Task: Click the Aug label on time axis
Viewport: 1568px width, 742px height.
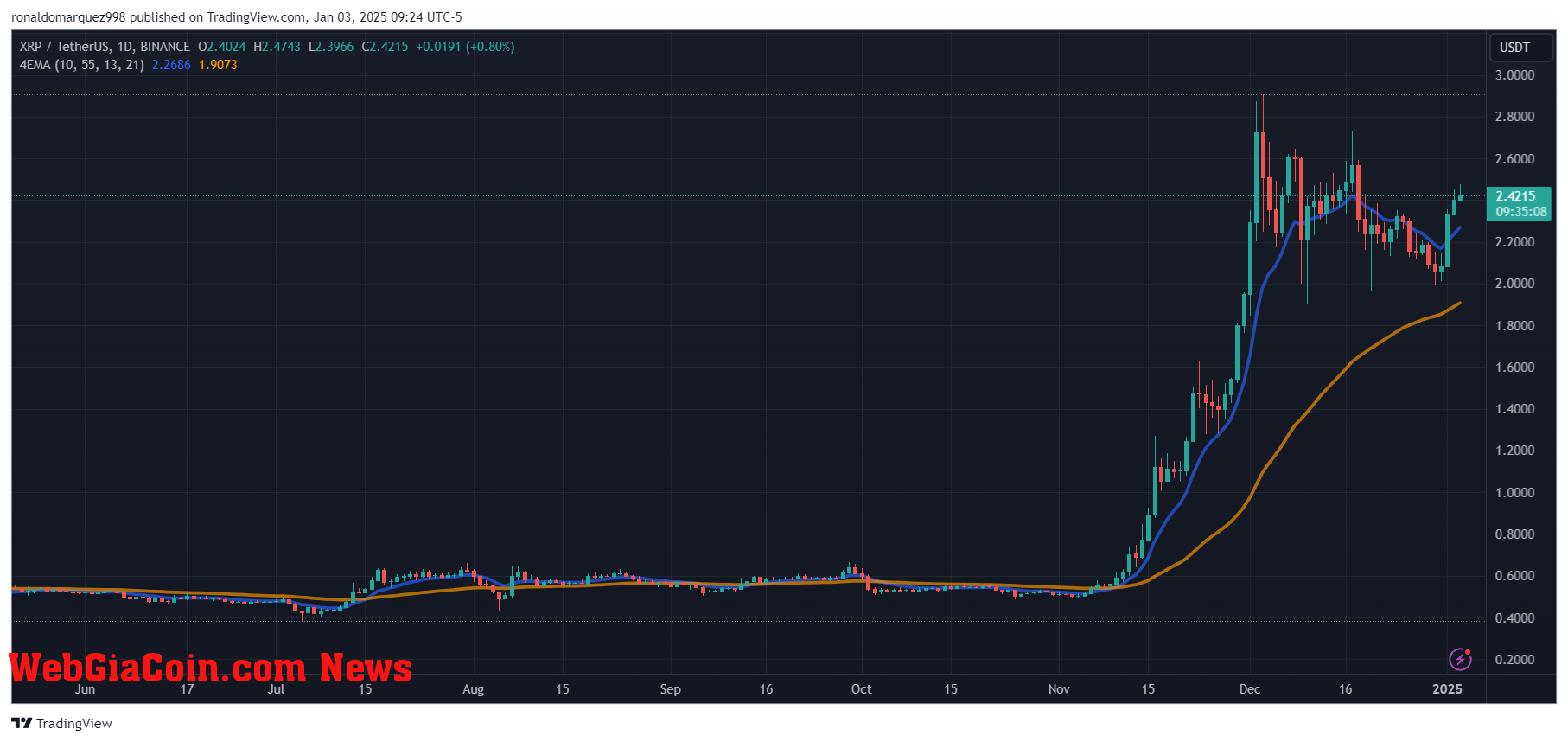Action: point(473,689)
